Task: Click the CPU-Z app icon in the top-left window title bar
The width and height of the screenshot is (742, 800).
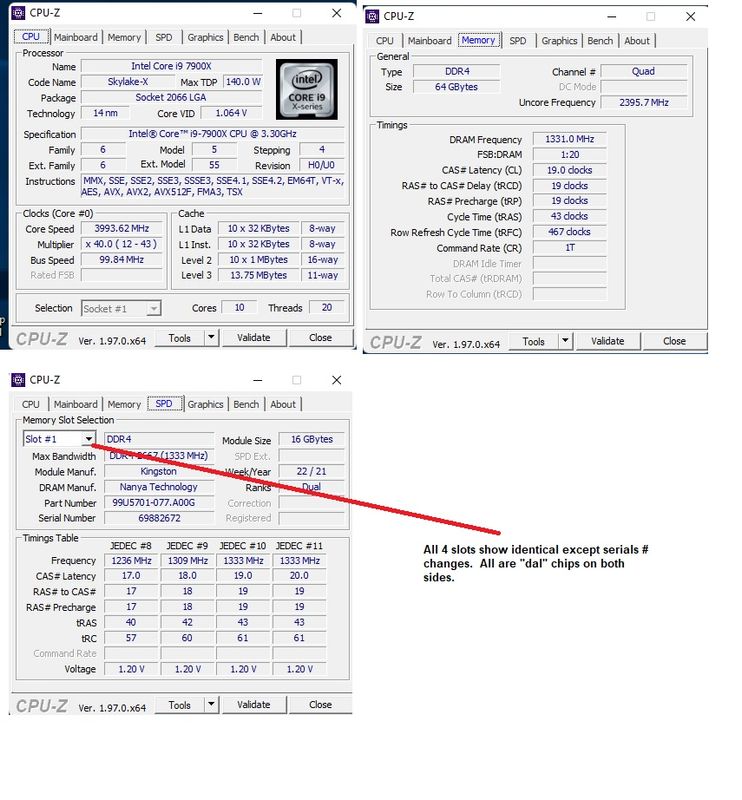Action: click(x=18, y=13)
